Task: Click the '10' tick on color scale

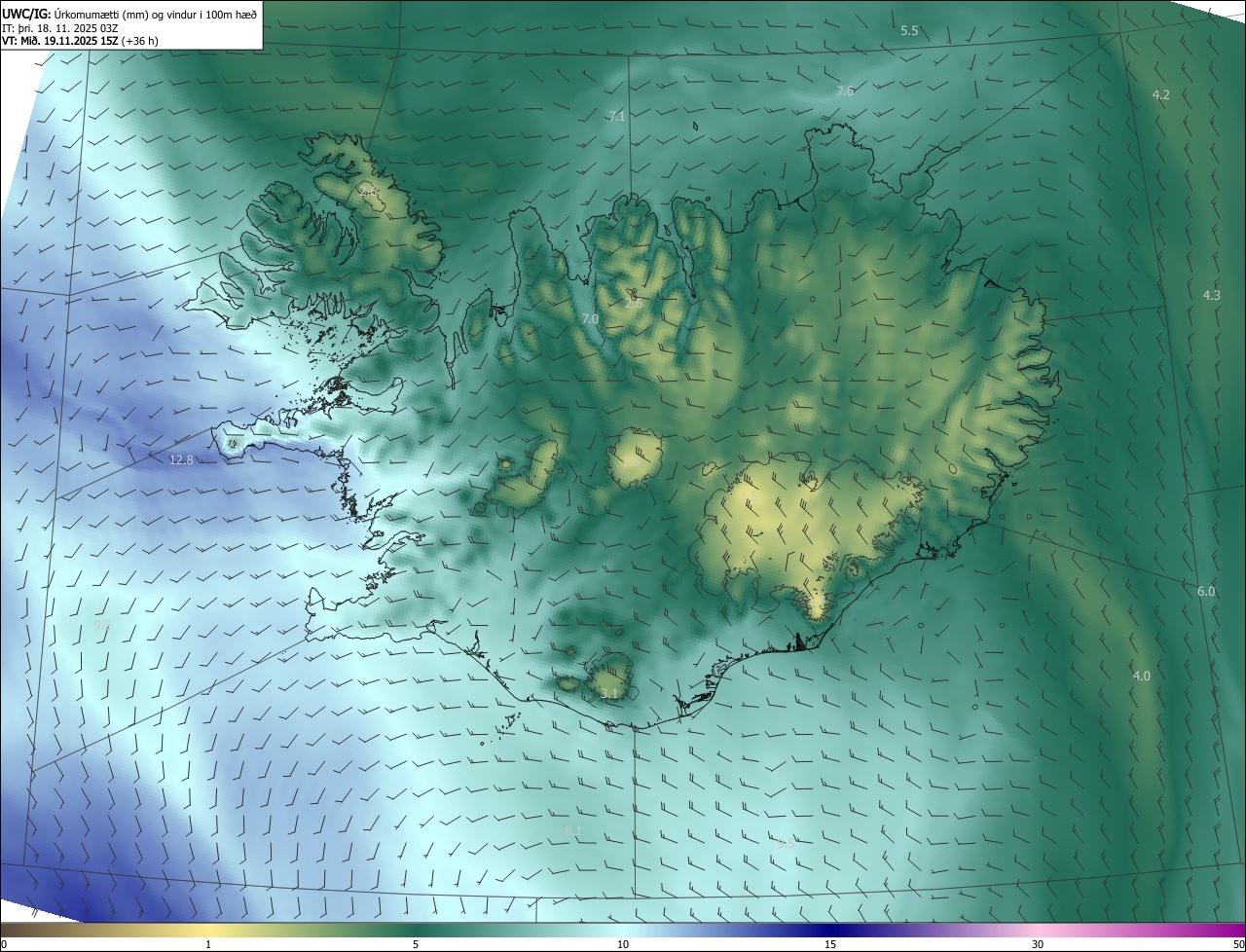Action: coord(623,944)
